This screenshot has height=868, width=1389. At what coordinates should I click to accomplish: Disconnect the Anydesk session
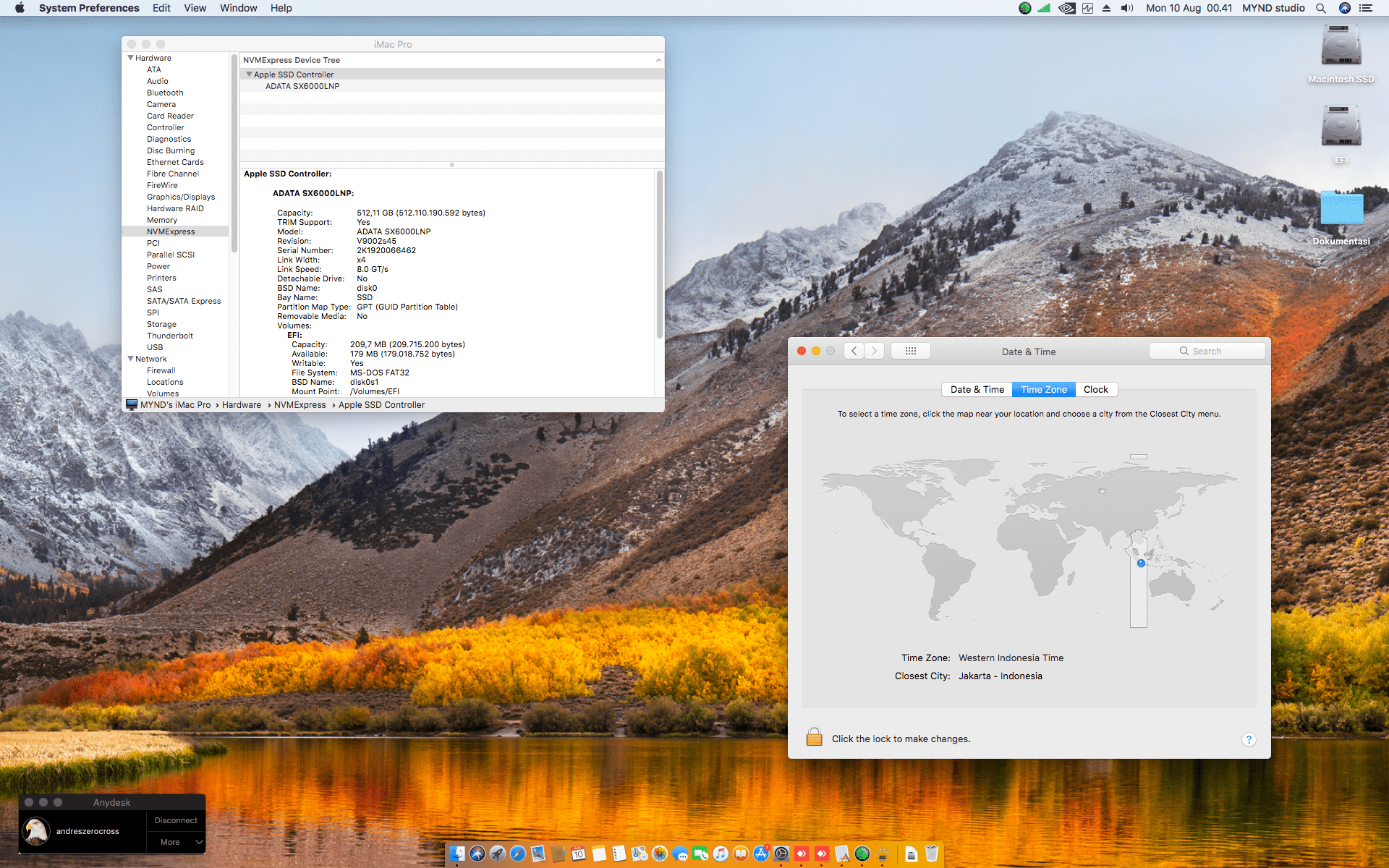[x=176, y=820]
